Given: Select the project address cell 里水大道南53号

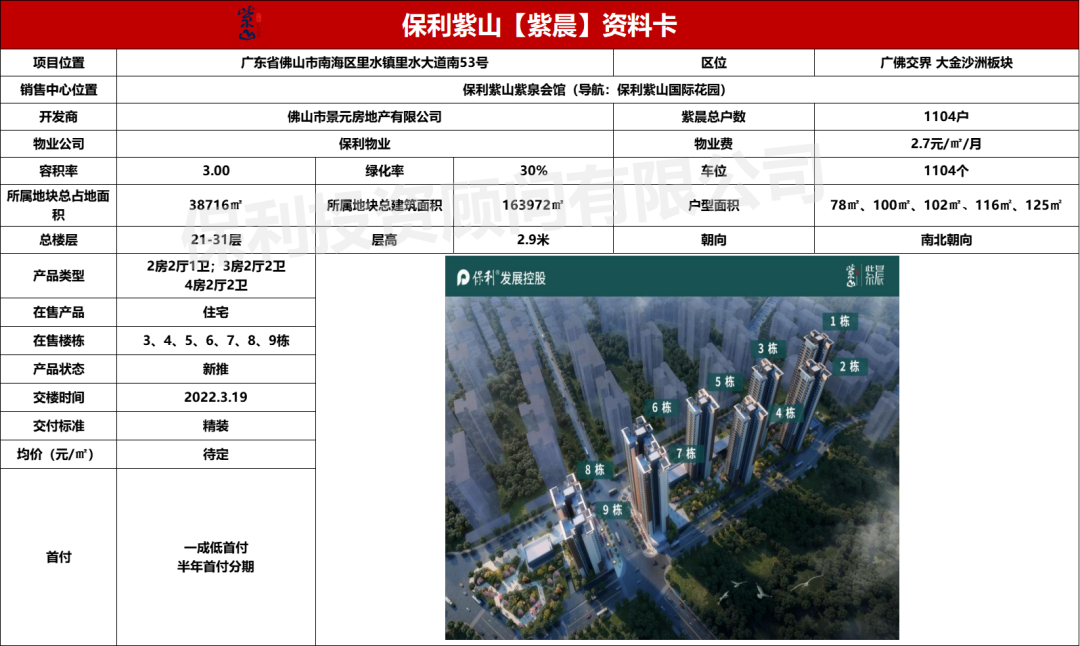Looking at the screenshot, I should (364, 63).
